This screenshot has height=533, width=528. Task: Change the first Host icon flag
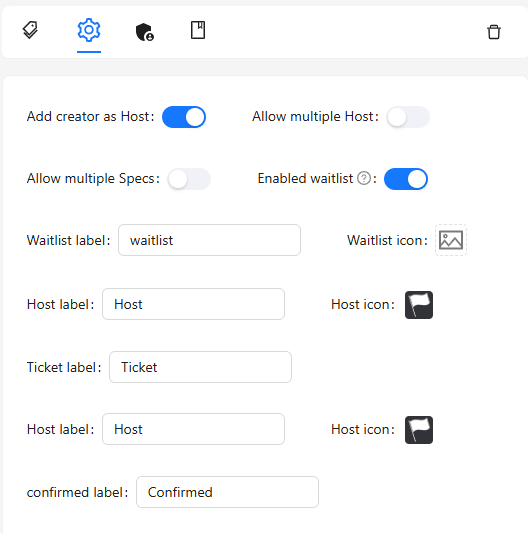(419, 305)
